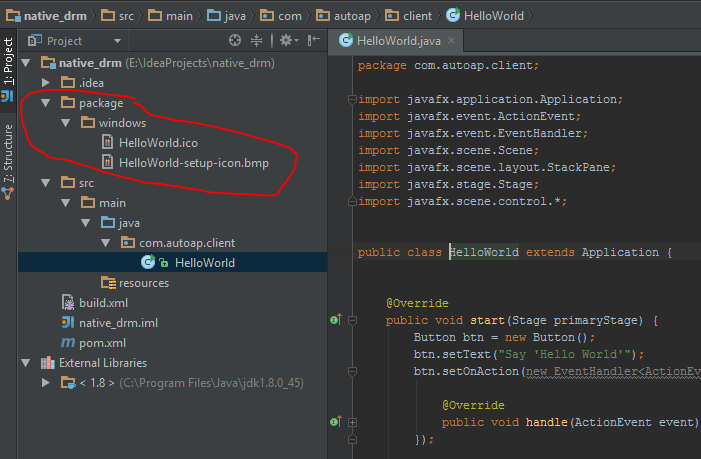
Task: Select pom.xml file name in tree
Action: pyautogui.click(x=102, y=343)
